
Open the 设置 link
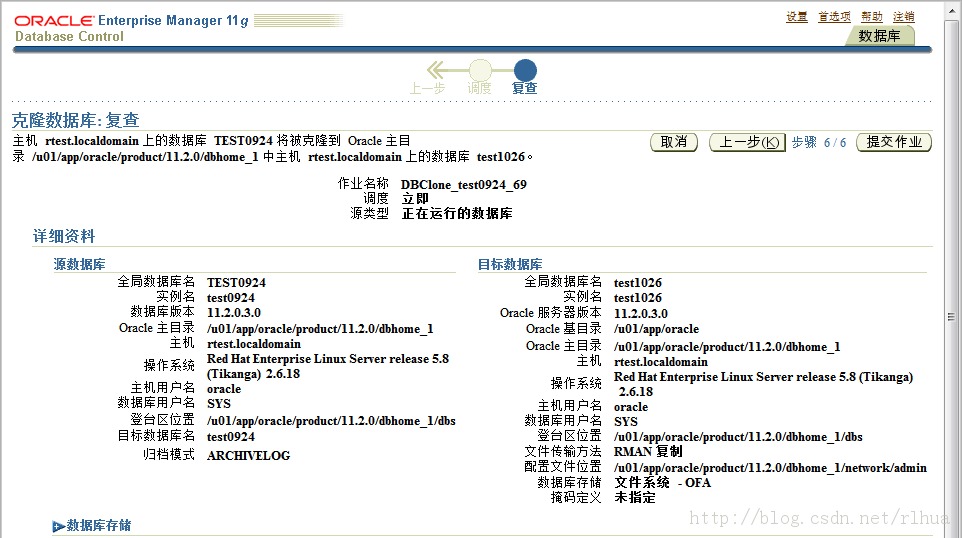click(x=797, y=17)
